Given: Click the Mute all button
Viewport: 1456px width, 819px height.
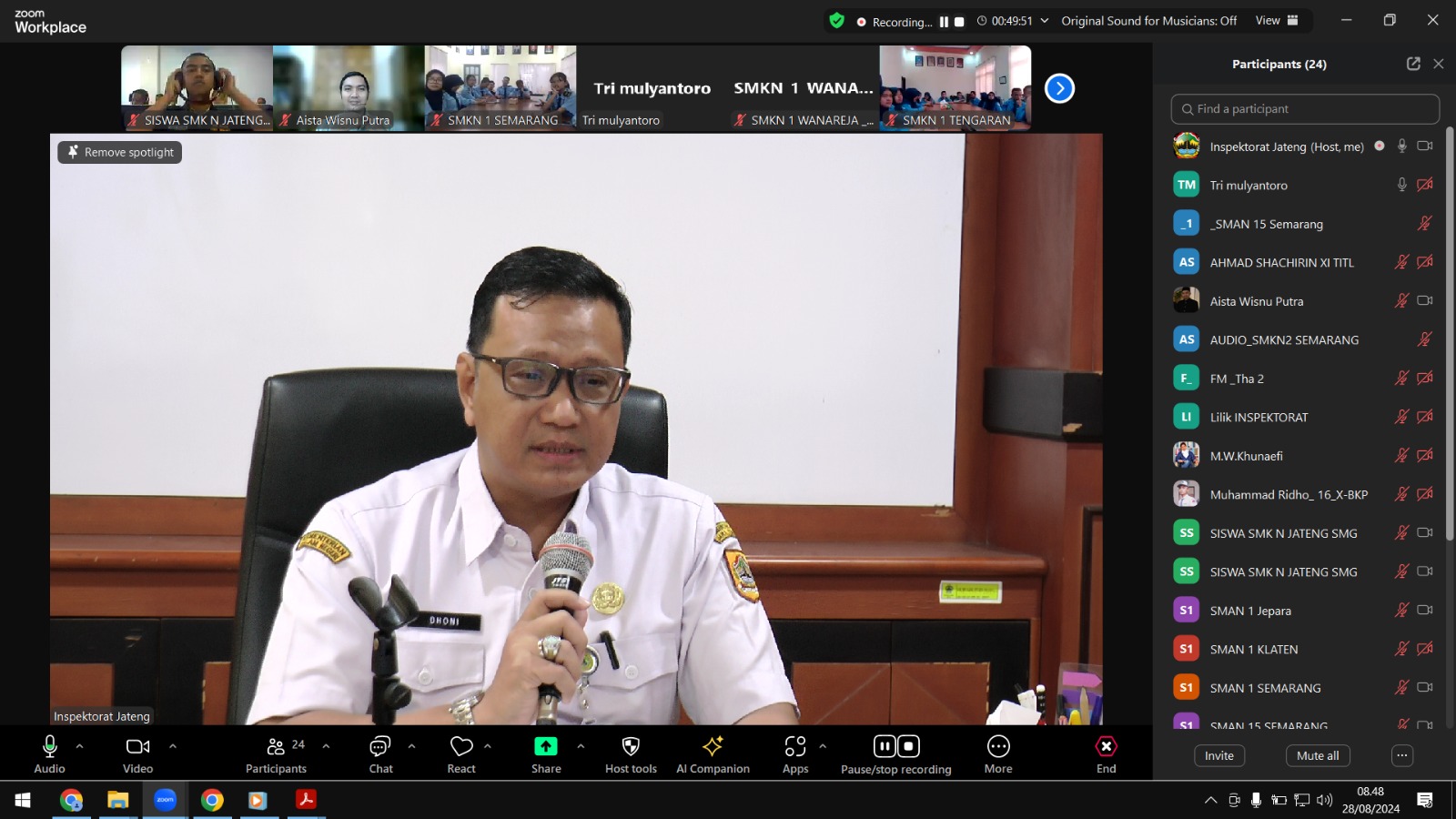Looking at the screenshot, I should tap(1318, 755).
